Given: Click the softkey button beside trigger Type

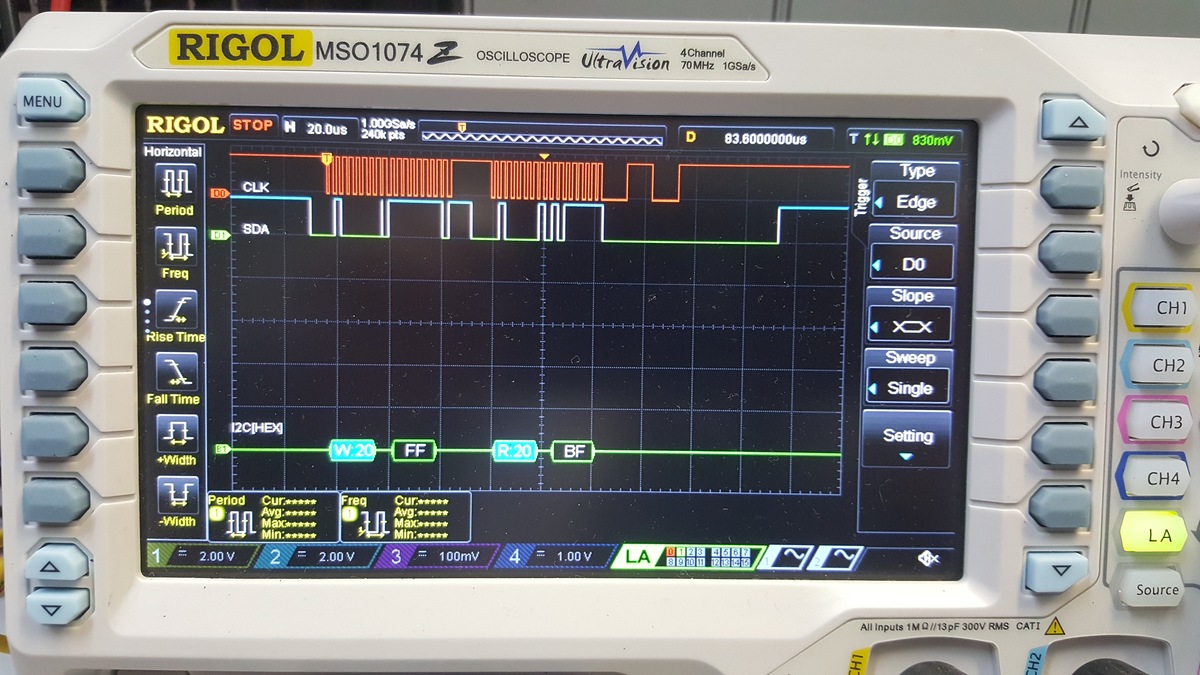Looking at the screenshot, I should [1072, 186].
